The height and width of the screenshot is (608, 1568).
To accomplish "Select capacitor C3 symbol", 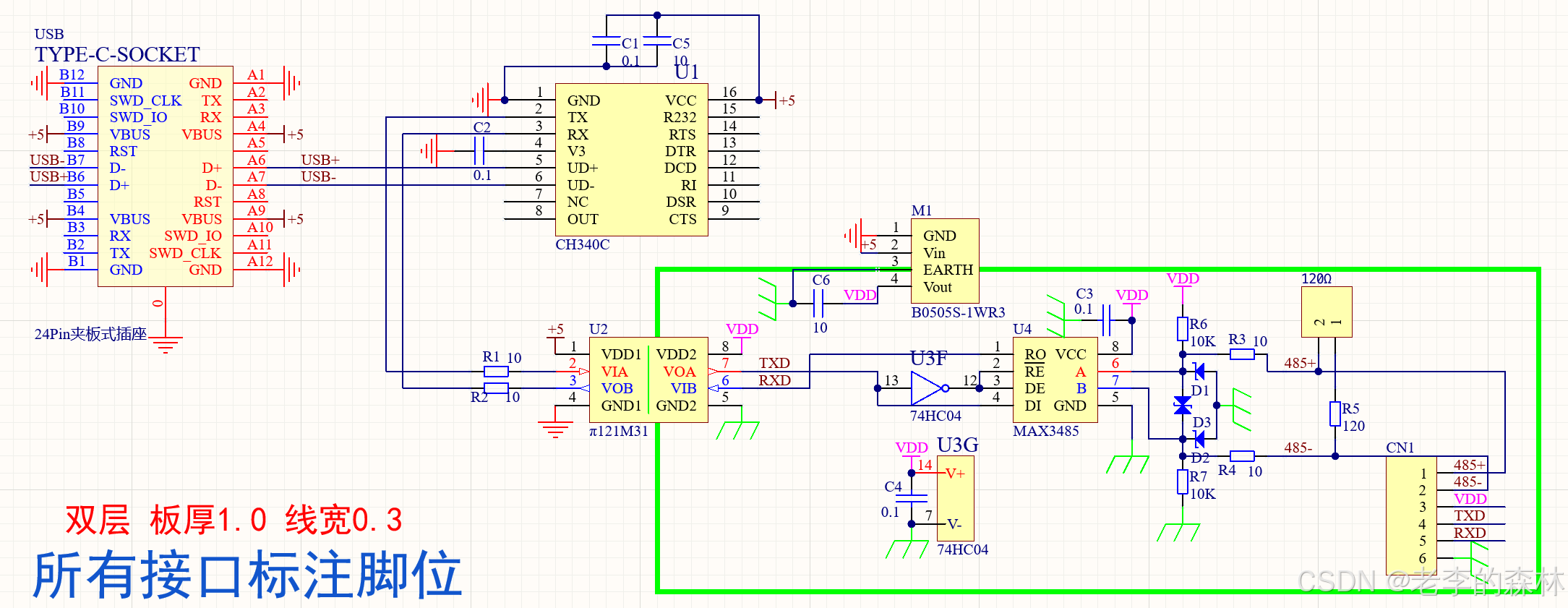I will 1107,320.
